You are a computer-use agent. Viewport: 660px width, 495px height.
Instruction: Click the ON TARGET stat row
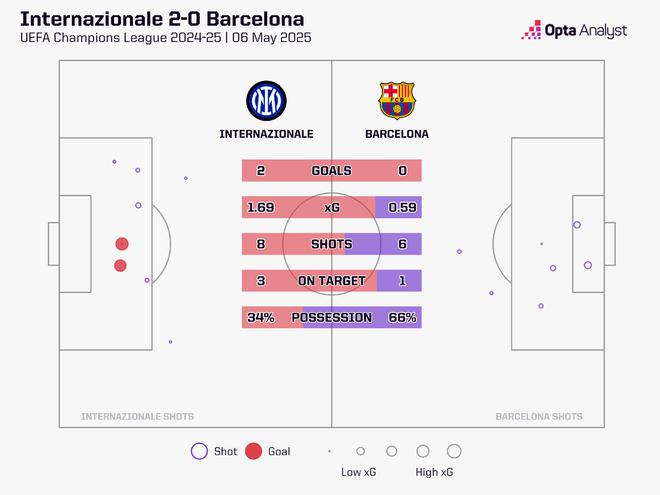331,281
